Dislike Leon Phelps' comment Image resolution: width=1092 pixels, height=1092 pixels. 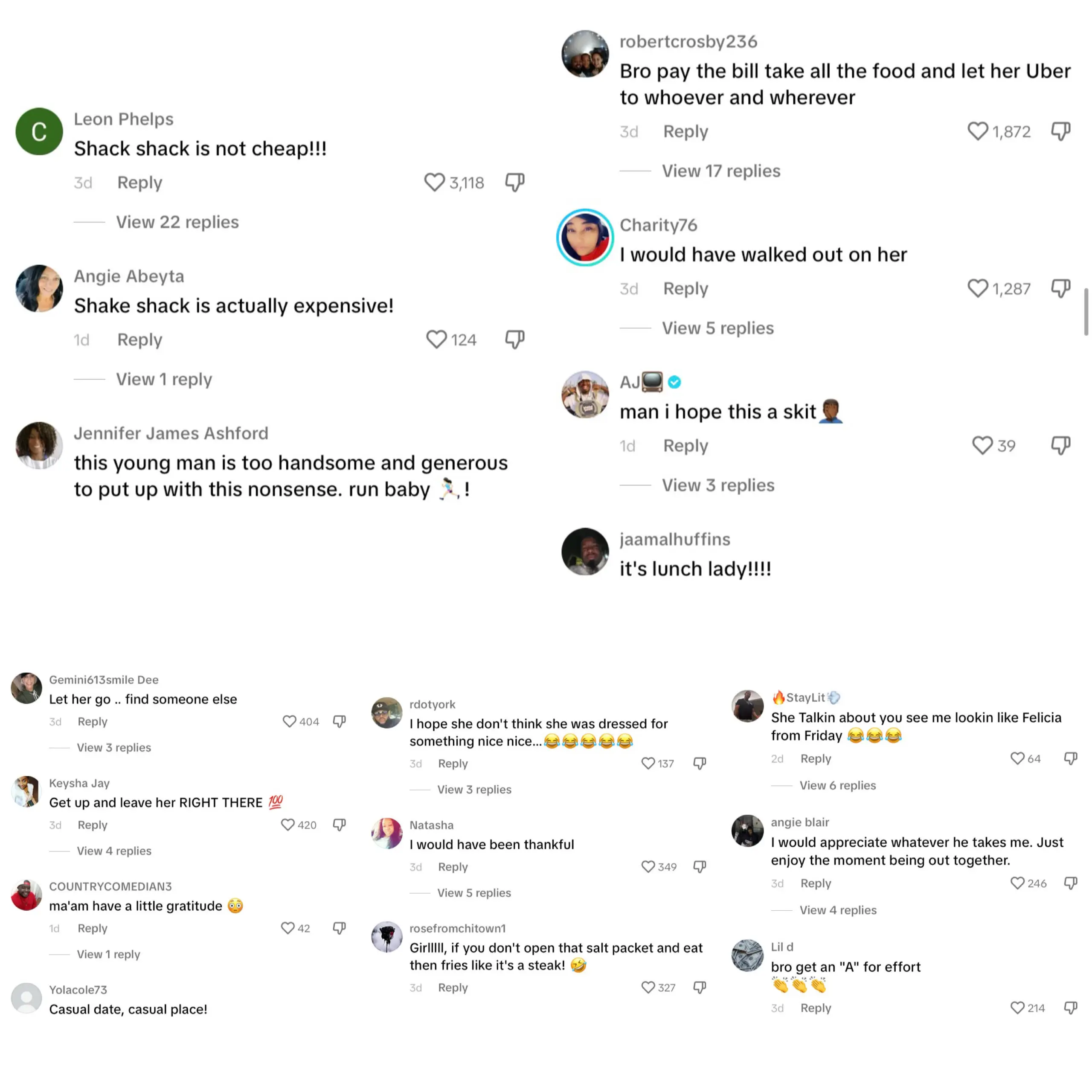coord(514,182)
